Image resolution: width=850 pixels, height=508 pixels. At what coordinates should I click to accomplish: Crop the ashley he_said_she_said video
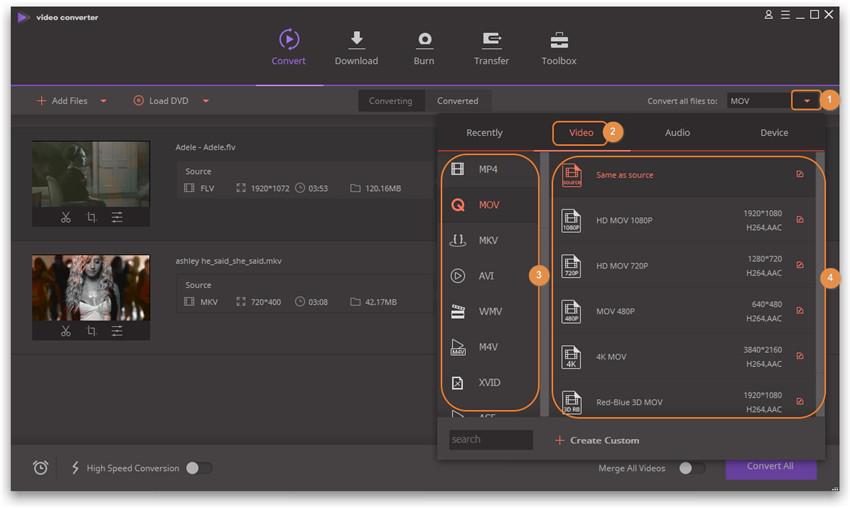(91, 331)
